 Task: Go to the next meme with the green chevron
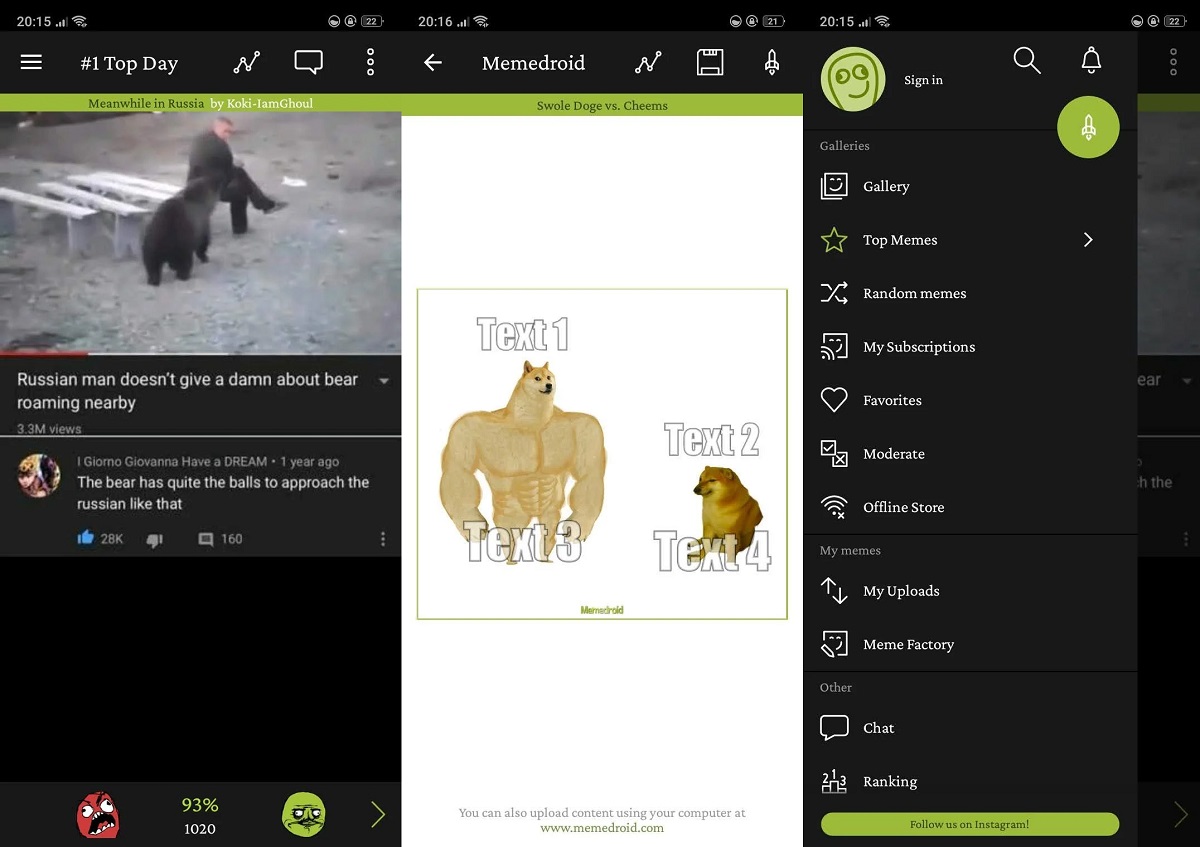pos(378,815)
